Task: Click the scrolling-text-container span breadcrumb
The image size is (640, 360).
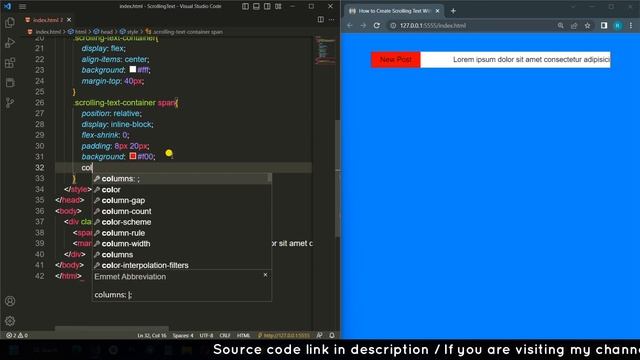Action: [184, 31]
